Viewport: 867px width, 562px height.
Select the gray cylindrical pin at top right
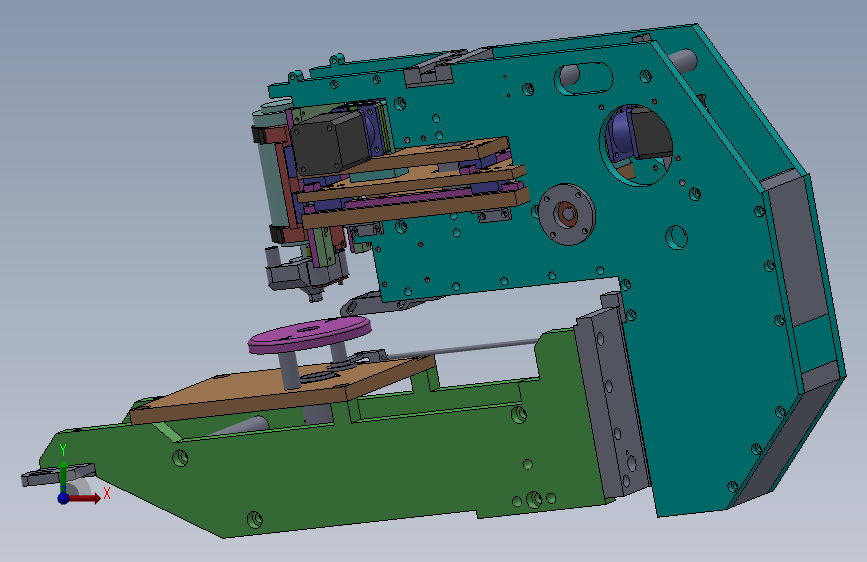click(683, 61)
